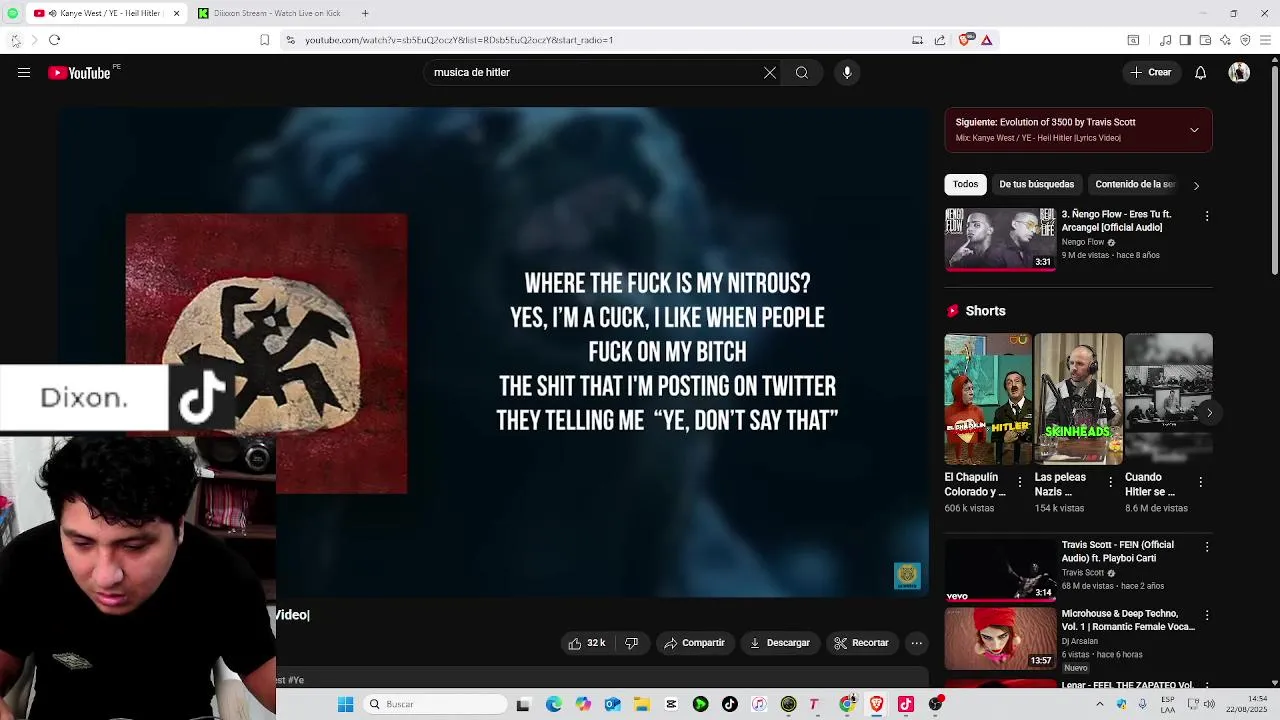This screenshot has width=1280, height=720.
Task: Select Contenido de la serie chip
Action: pos(1135,184)
